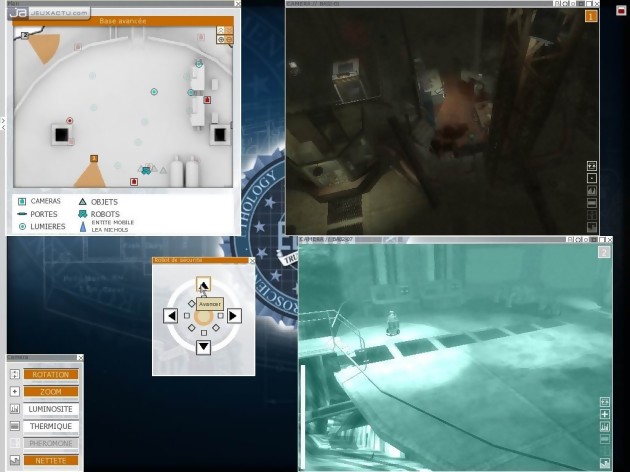Click teal light marker in map center

[154, 92]
